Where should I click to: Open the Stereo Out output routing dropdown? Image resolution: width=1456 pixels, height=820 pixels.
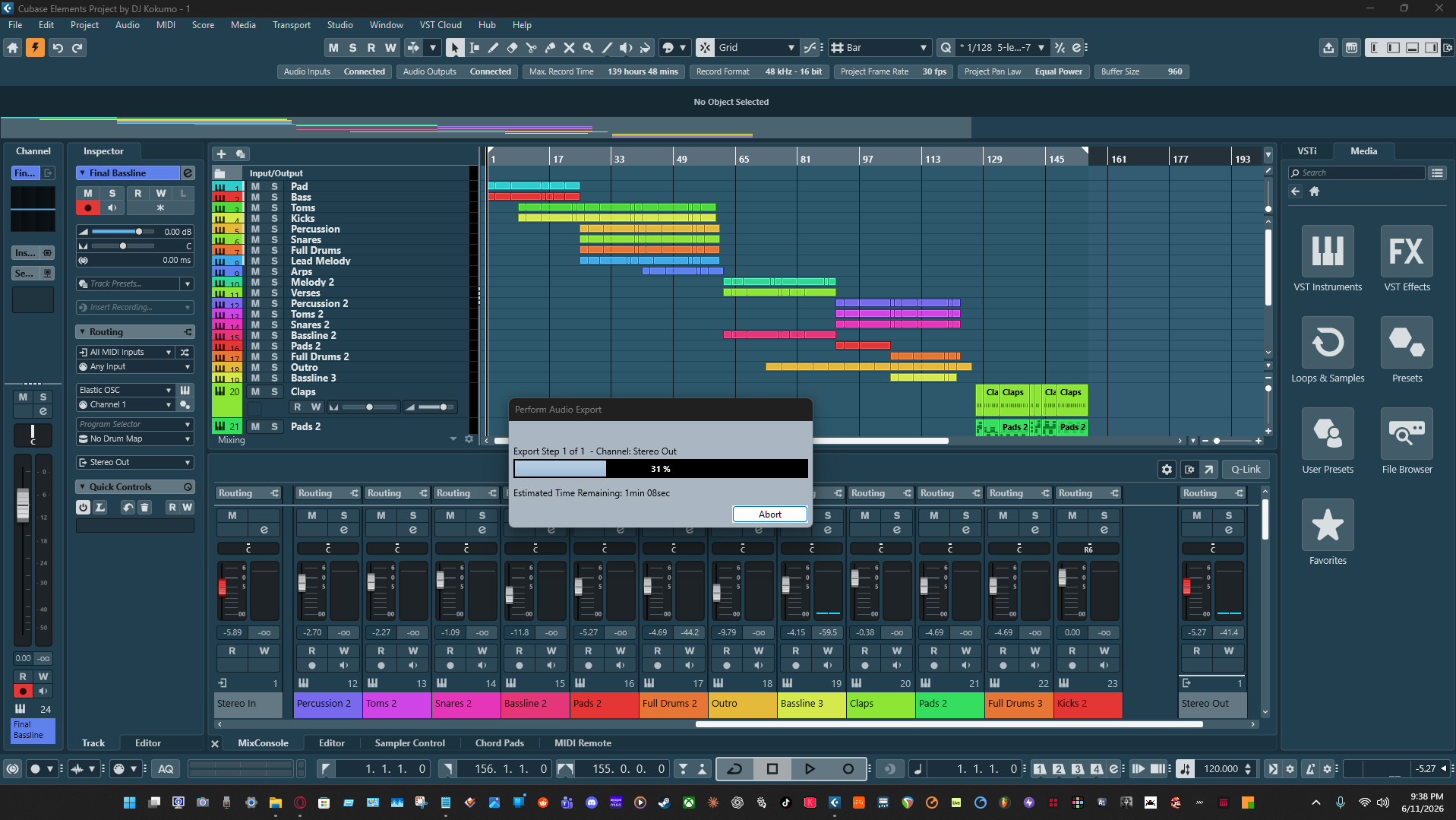click(x=135, y=462)
